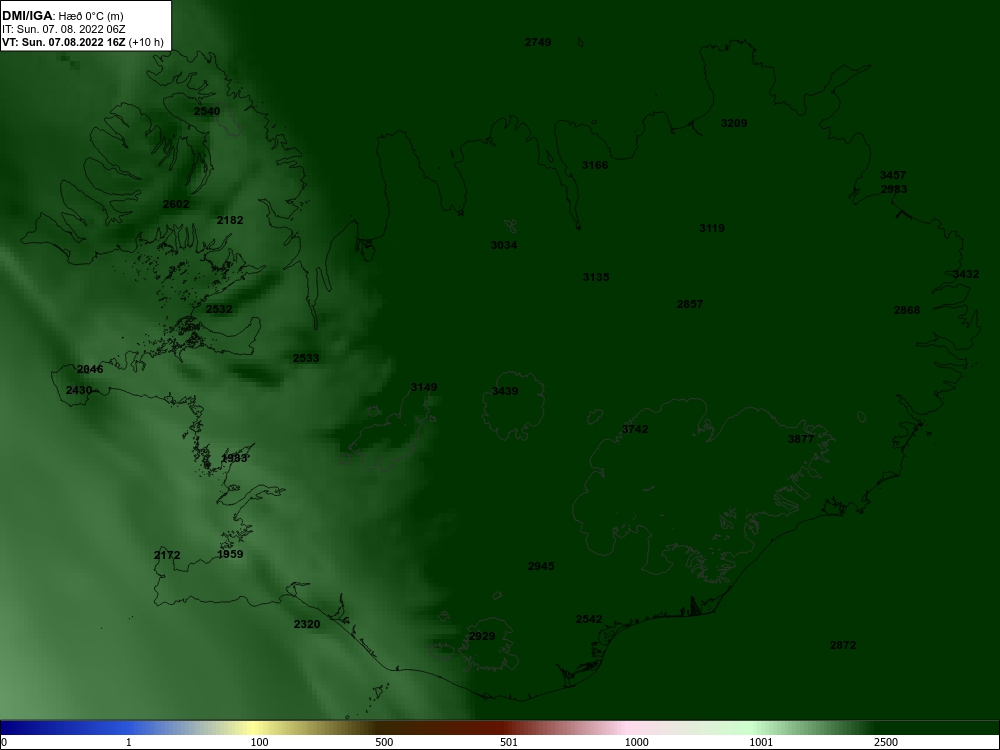Click the VT valid time 16Z line

(83, 43)
